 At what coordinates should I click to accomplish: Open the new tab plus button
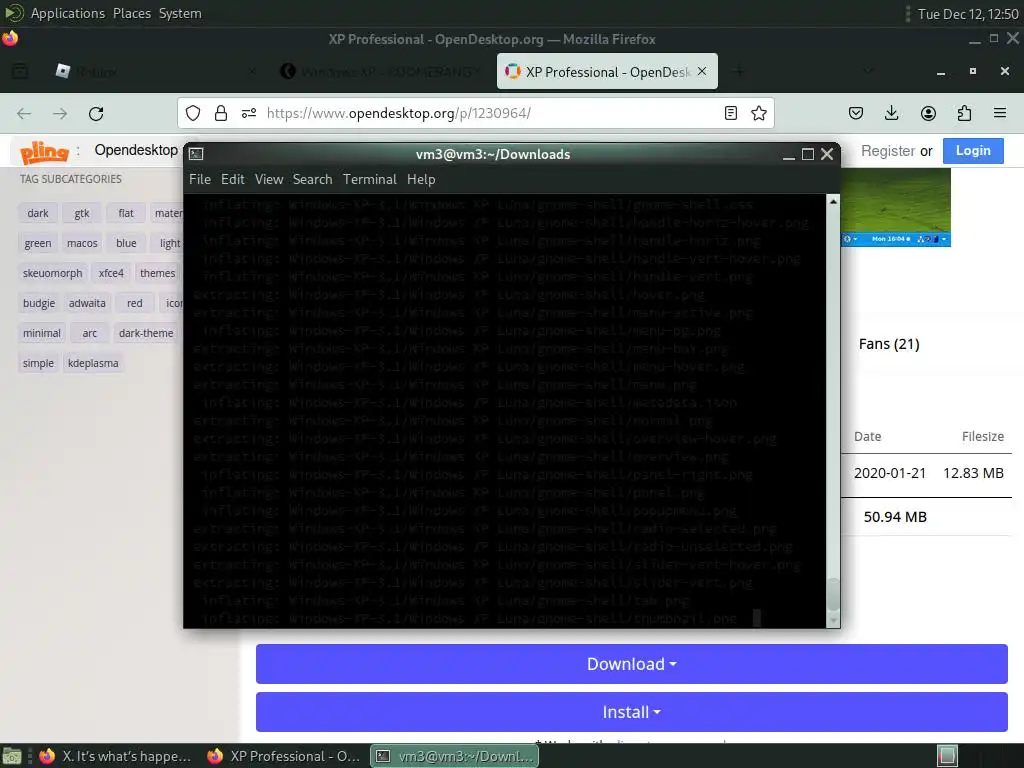click(x=739, y=71)
